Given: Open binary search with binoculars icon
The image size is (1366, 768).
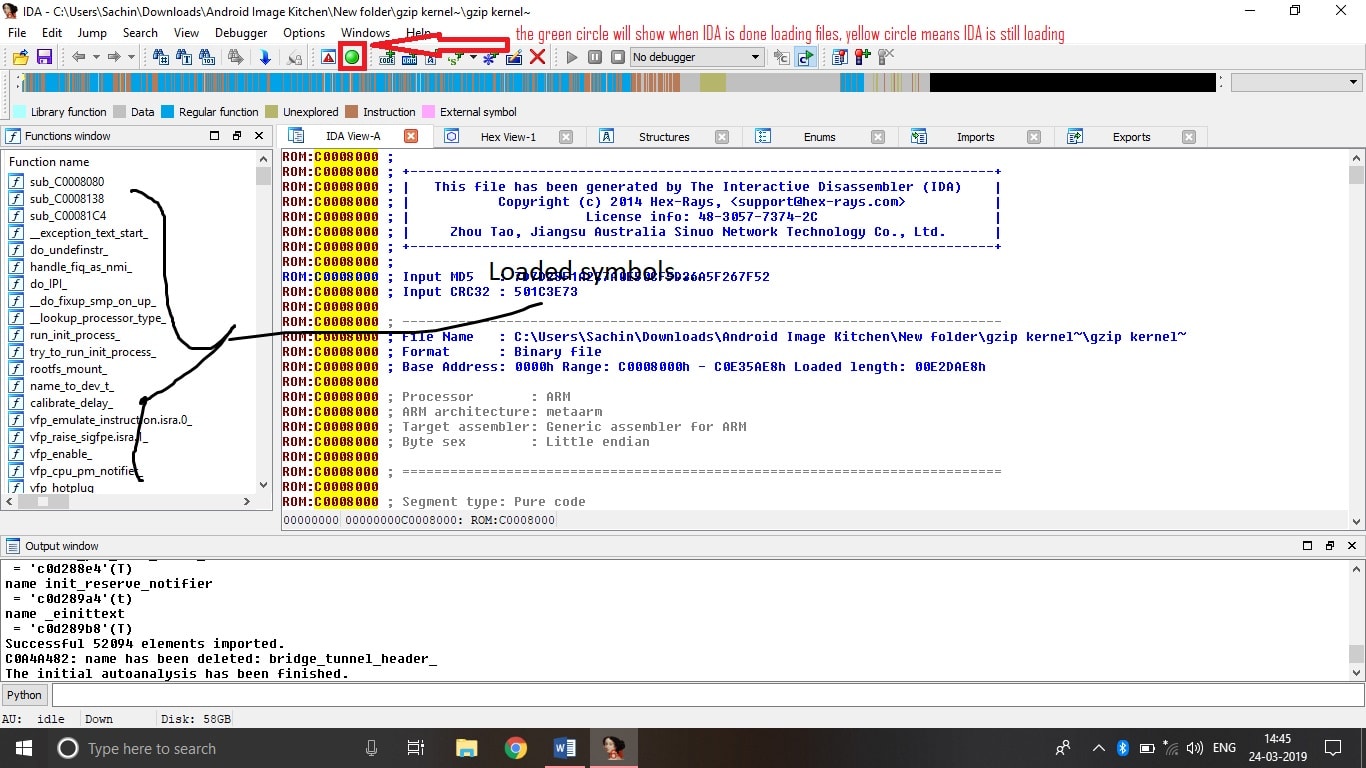Looking at the screenshot, I should (x=161, y=57).
